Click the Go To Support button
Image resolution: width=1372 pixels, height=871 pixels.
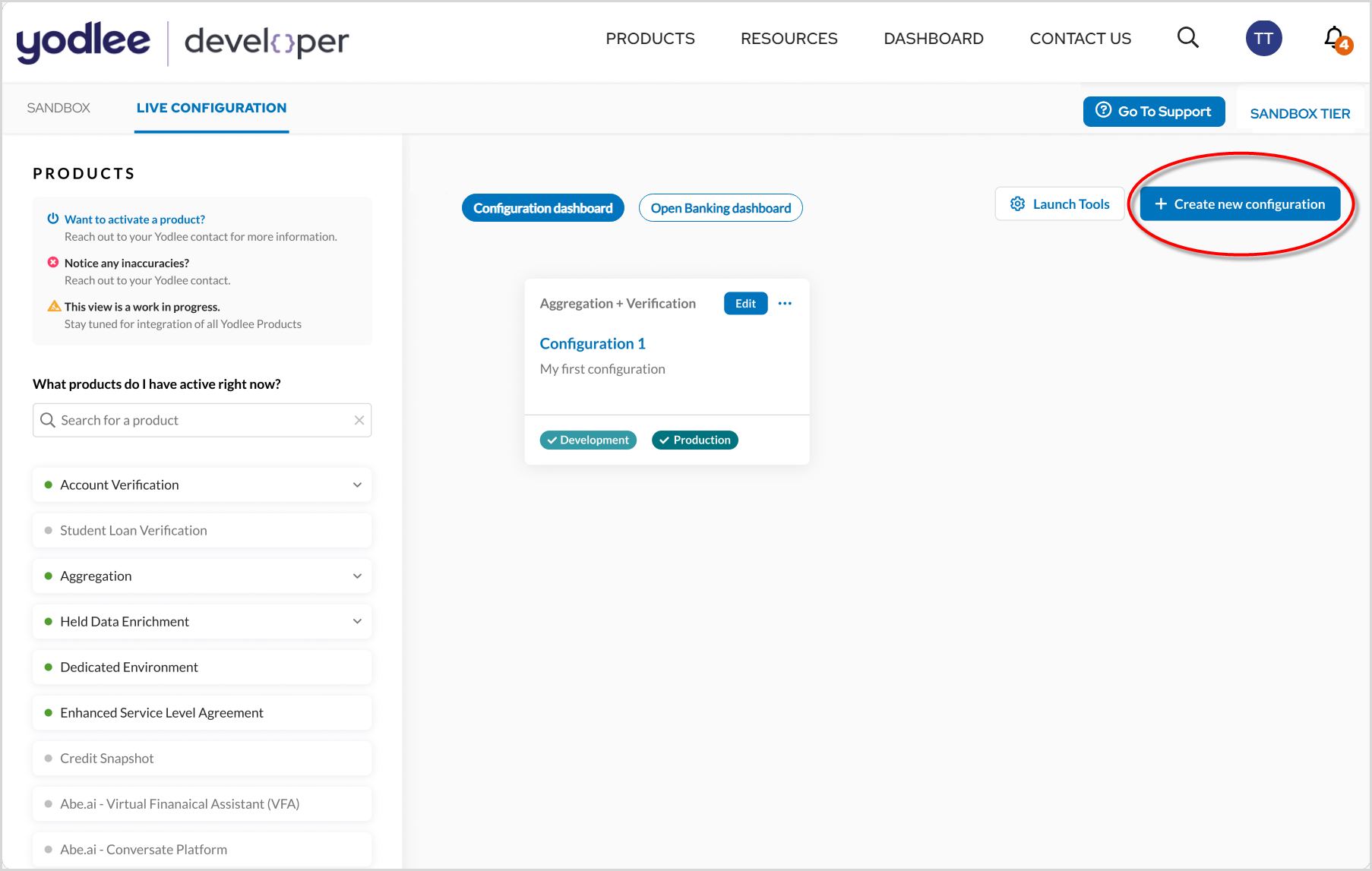click(x=1153, y=112)
